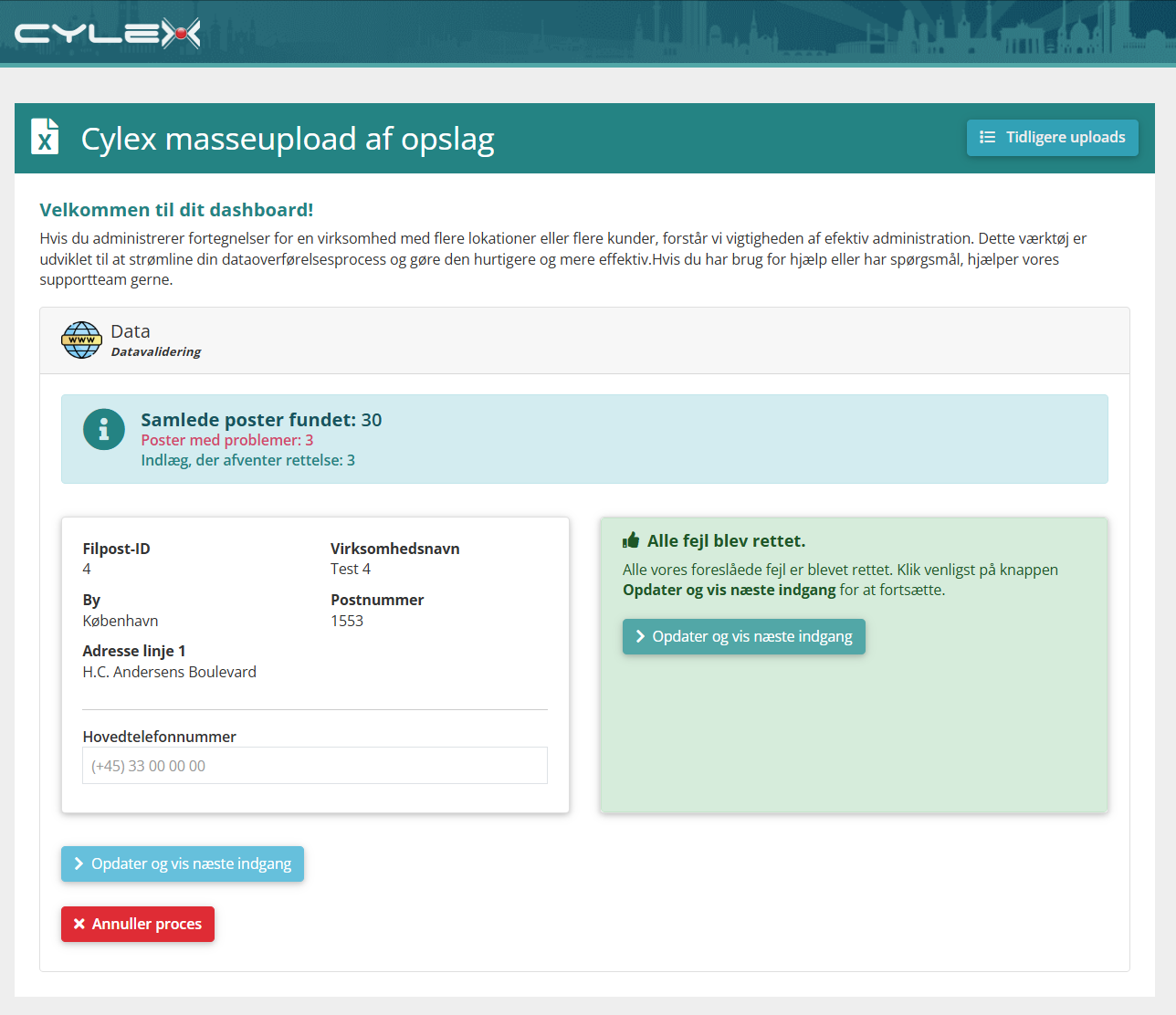Cancel with the Annuller proces button
Viewport: 1176px width, 1015px height.
click(x=138, y=924)
